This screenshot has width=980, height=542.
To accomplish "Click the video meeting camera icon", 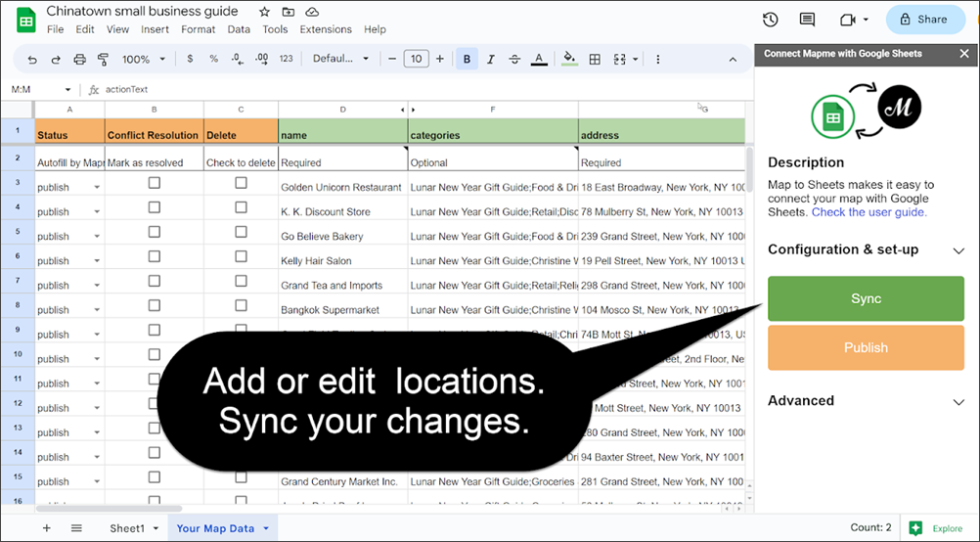I will (848, 20).
